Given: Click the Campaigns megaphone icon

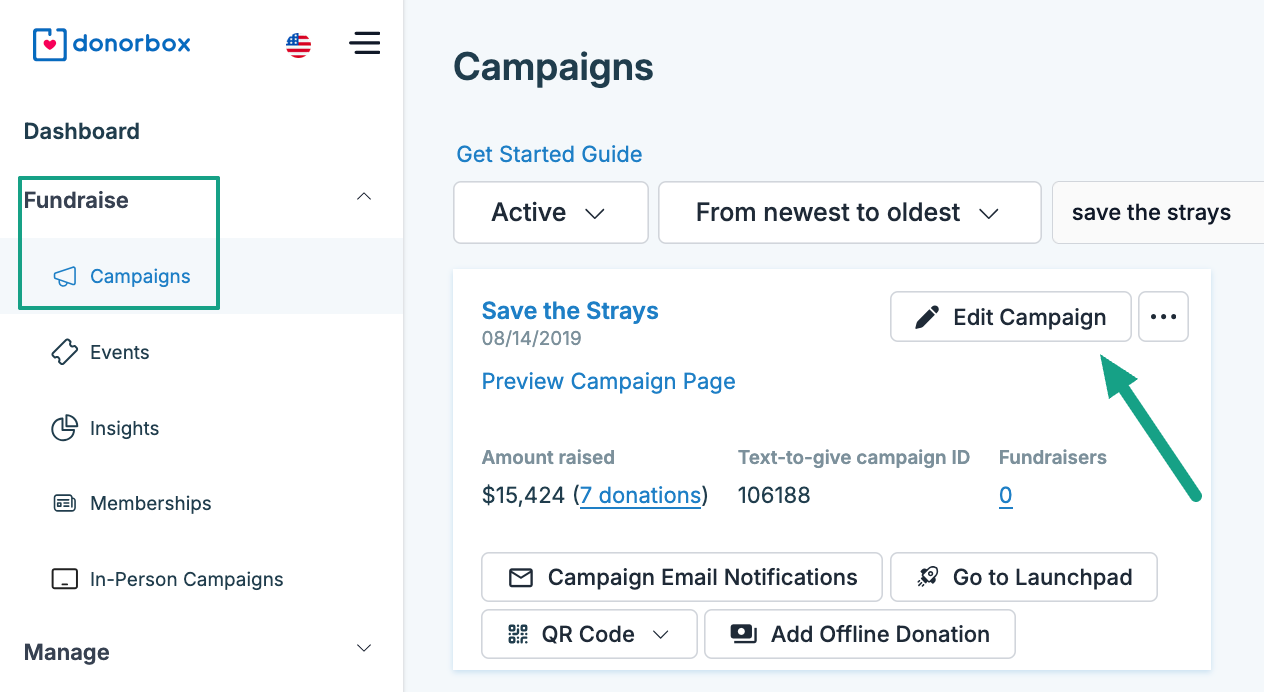Looking at the screenshot, I should point(64,277).
